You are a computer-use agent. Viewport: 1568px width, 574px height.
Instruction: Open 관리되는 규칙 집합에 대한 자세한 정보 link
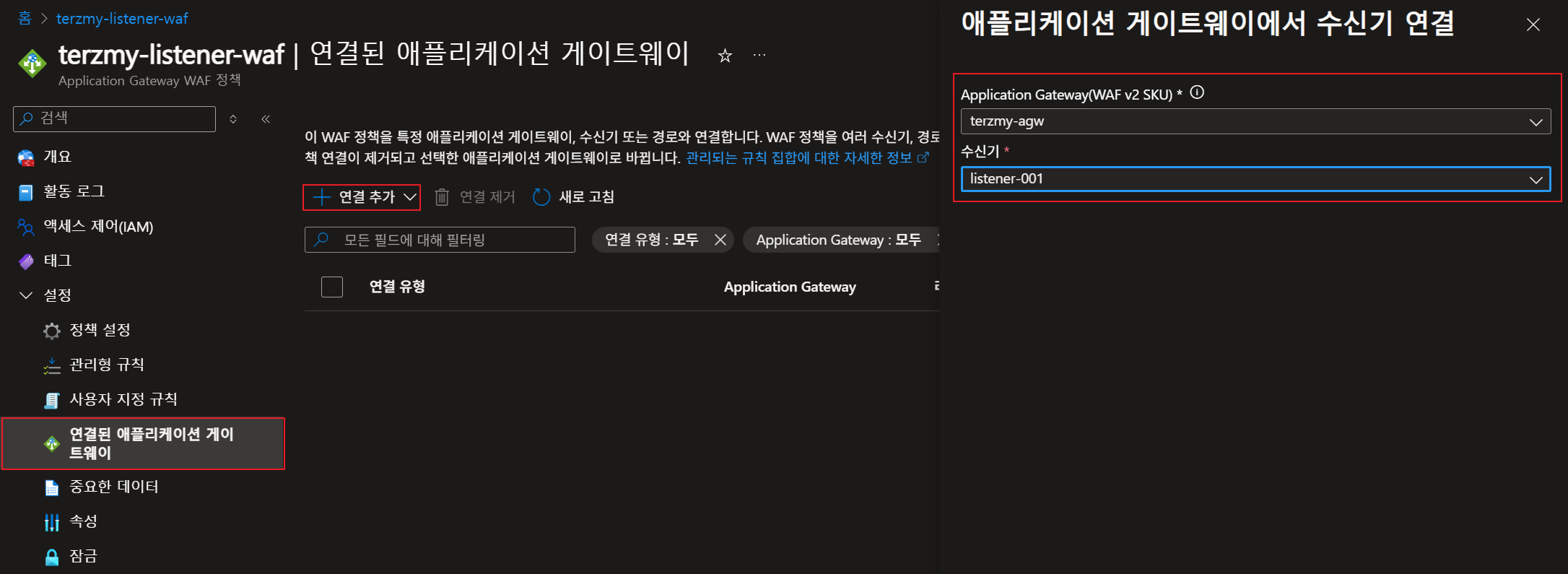807,157
